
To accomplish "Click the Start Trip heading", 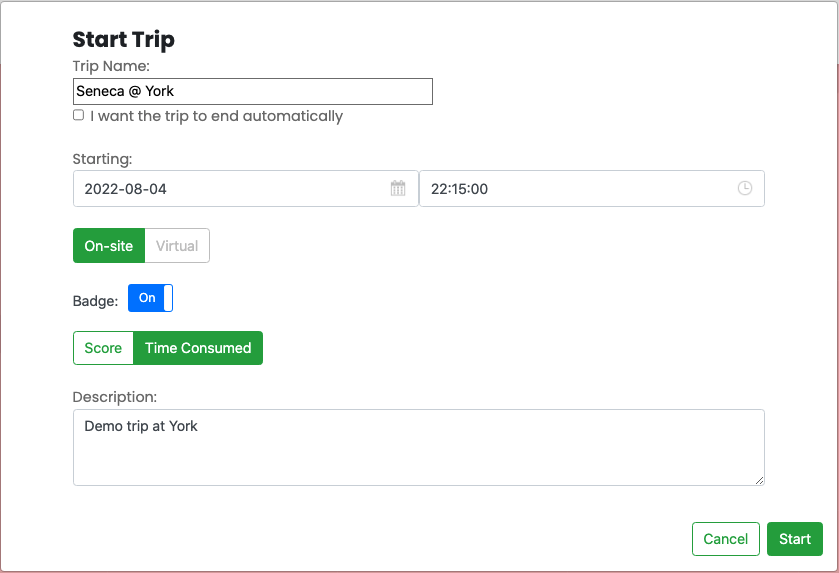I will [x=124, y=40].
